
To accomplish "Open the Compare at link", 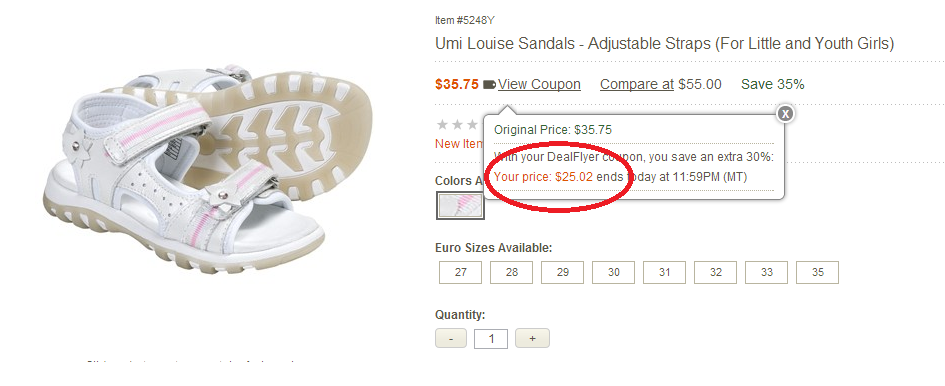I will 636,84.
